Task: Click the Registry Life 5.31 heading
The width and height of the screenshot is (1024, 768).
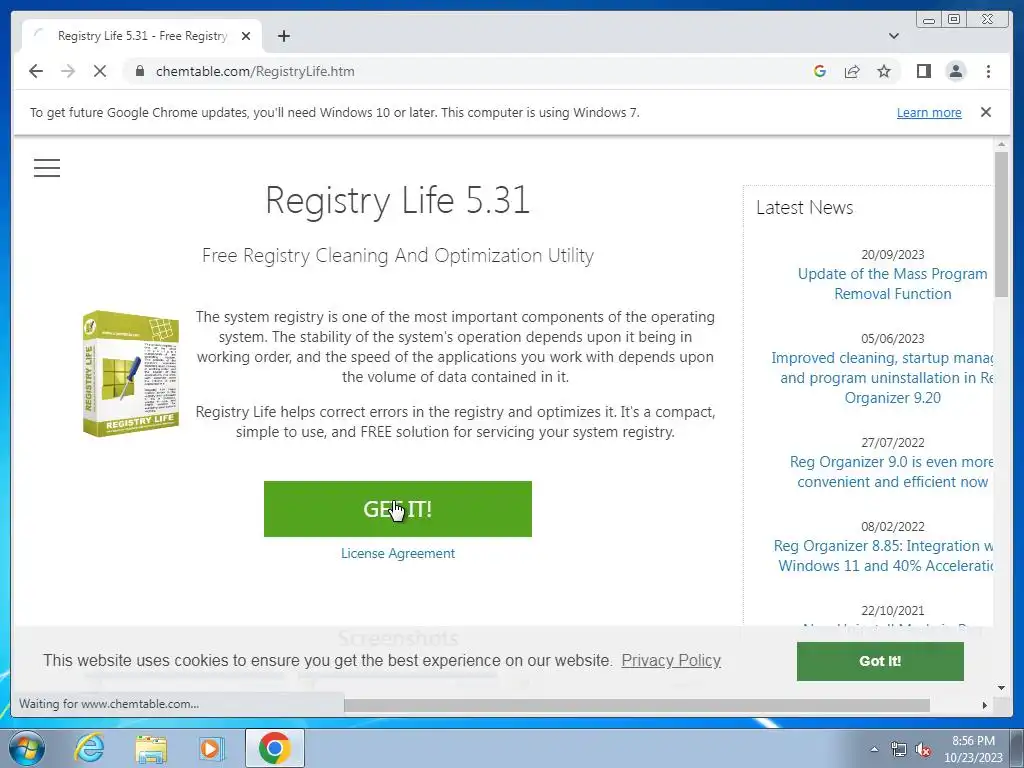Action: coord(398,200)
